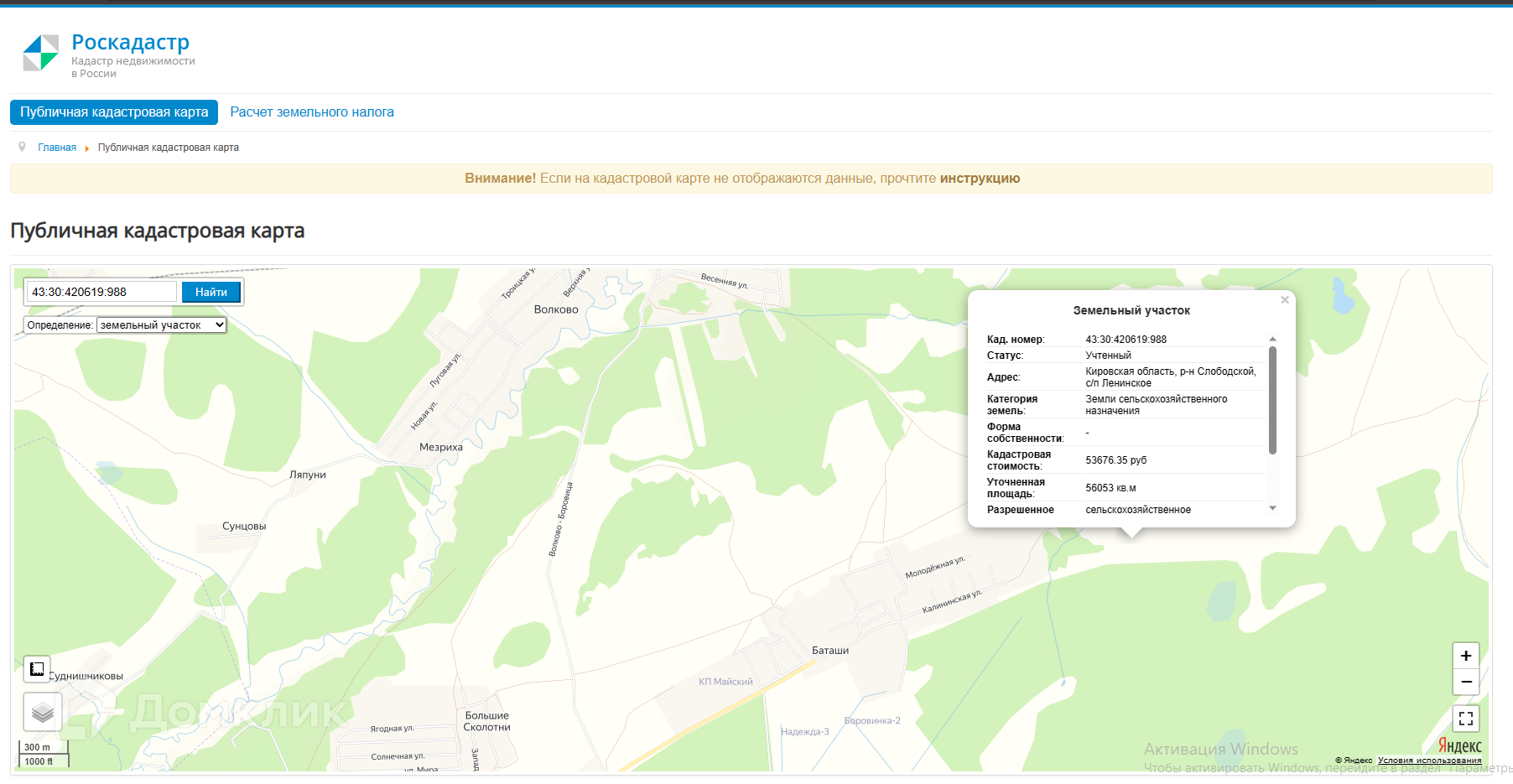Click the popup scrollbar thumb
The image size is (1513, 784).
pos(1272,400)
